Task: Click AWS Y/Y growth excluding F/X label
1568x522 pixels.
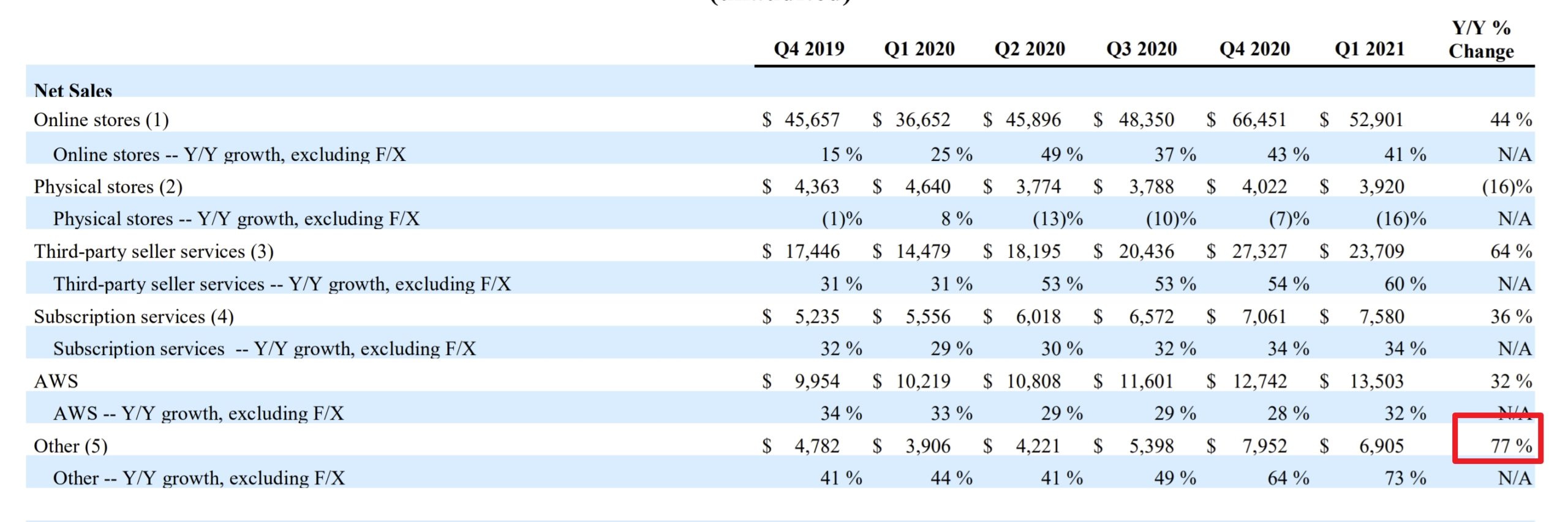Action: click(x=198, y=414)
